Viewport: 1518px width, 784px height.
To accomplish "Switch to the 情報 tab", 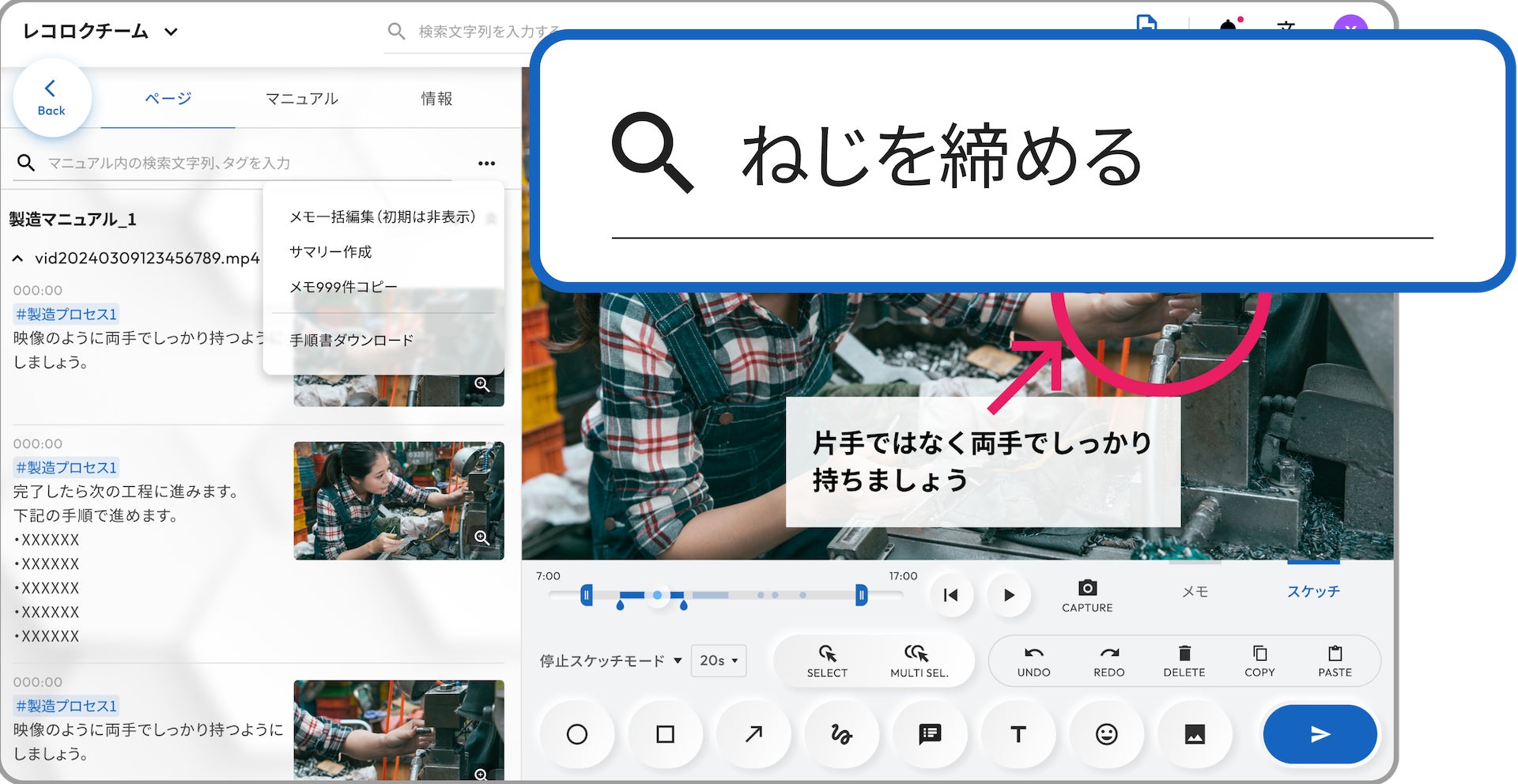I will (x=436, y=99).
